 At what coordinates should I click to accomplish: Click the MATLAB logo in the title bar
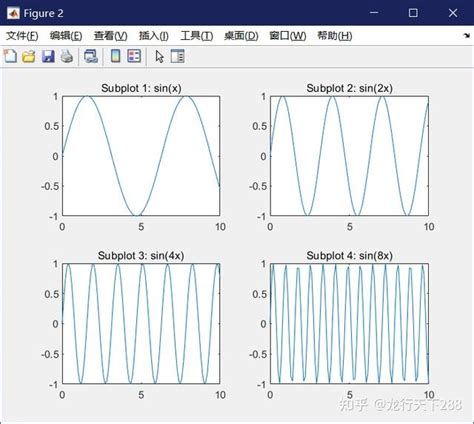13,13
